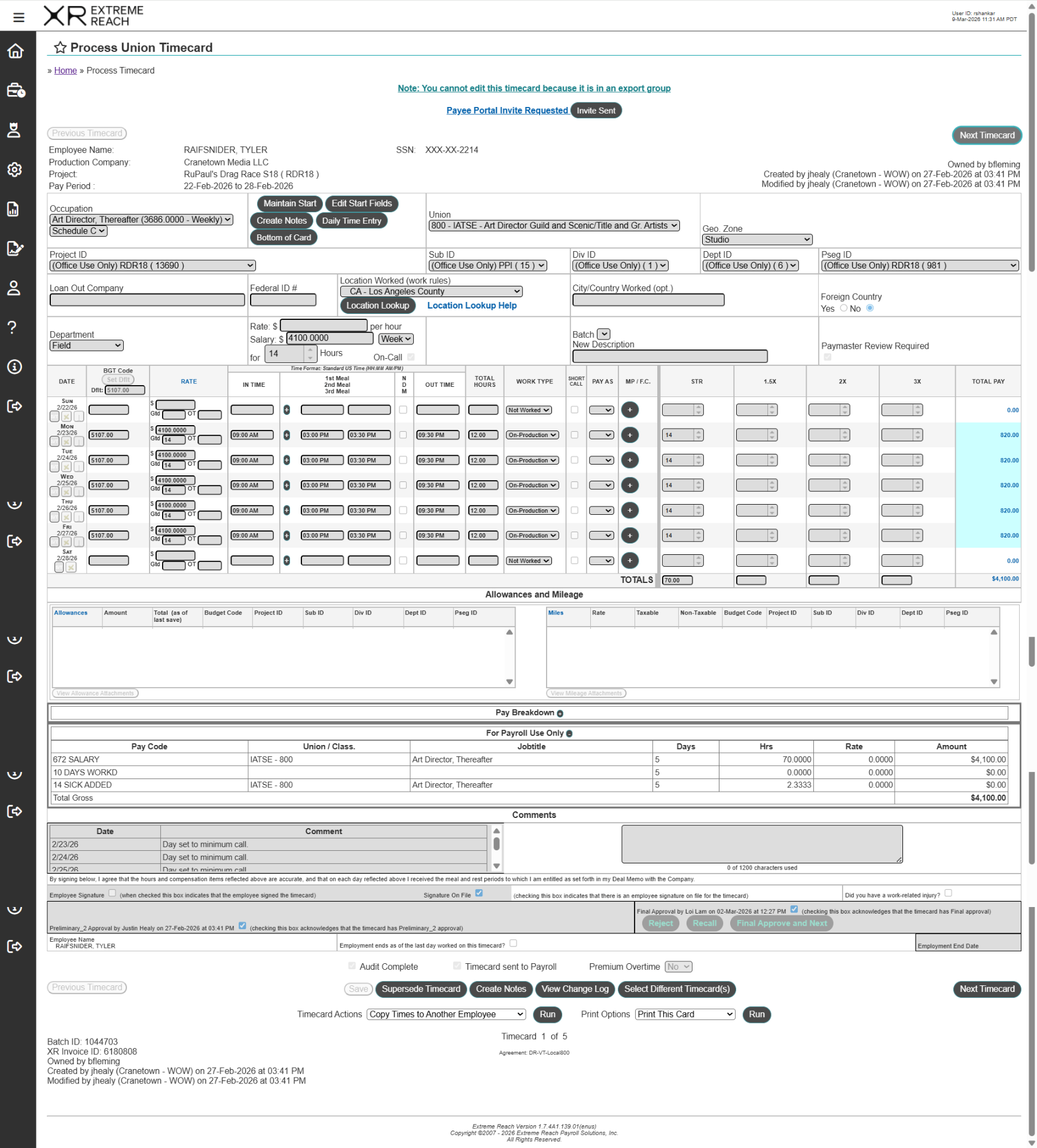Go to Home via sidebar house icon
This screenshot has height=1148, width=1037.
15,51
